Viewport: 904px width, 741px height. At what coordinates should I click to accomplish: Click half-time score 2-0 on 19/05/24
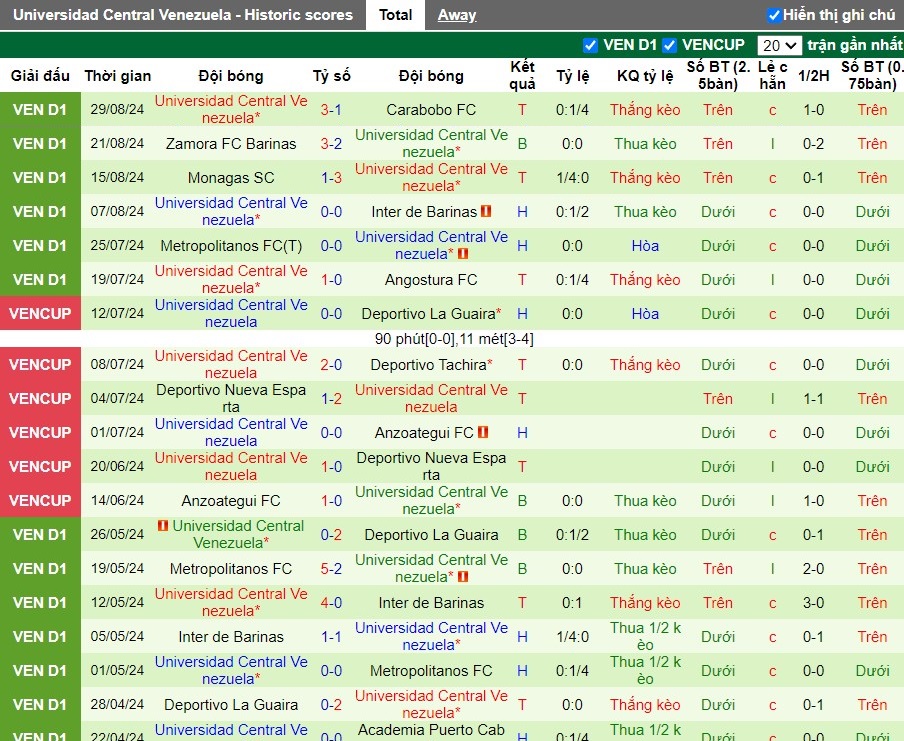tap(813, 569)
